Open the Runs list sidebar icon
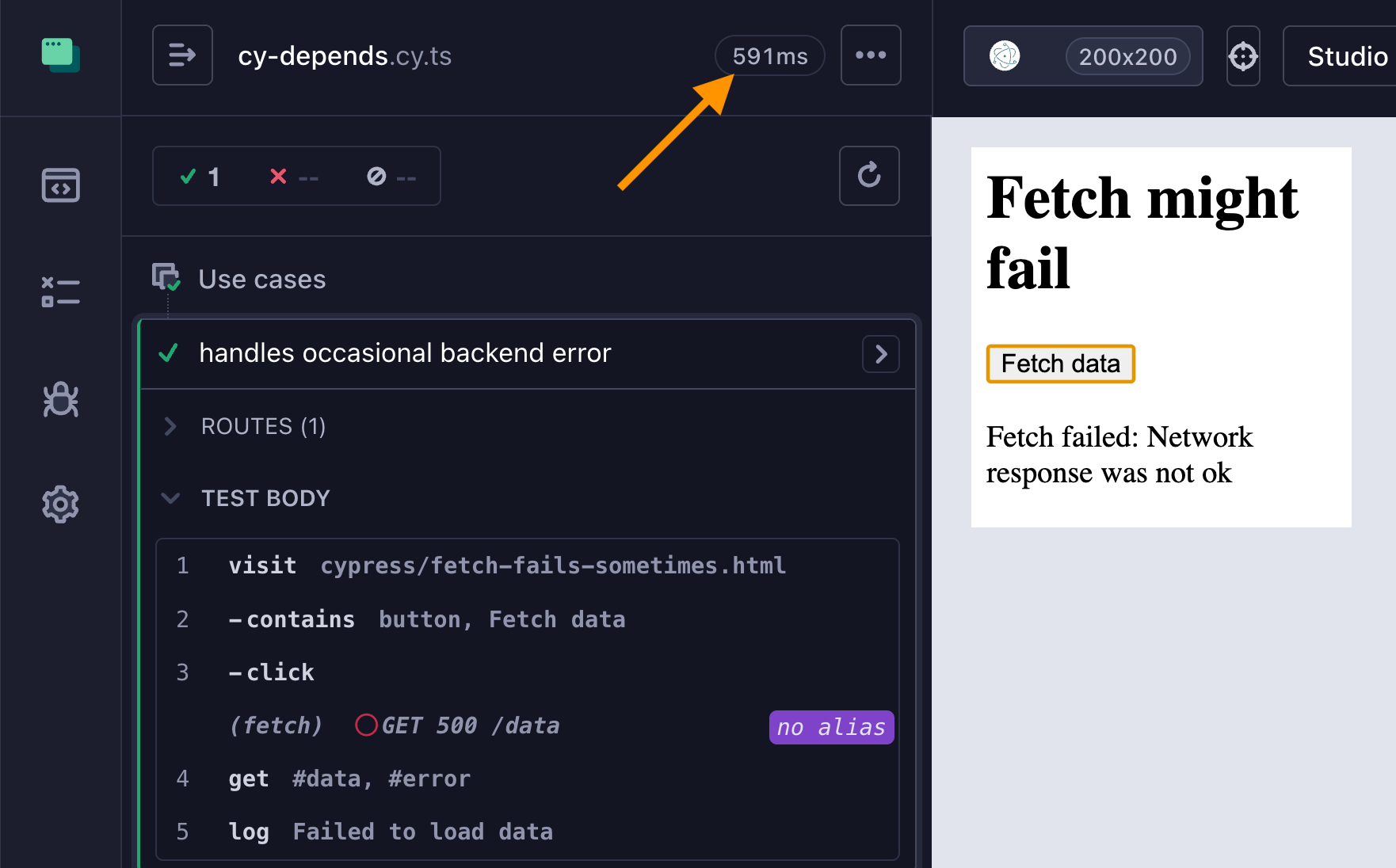Viewport: 1396px width, 868px height. pos(61,291)
